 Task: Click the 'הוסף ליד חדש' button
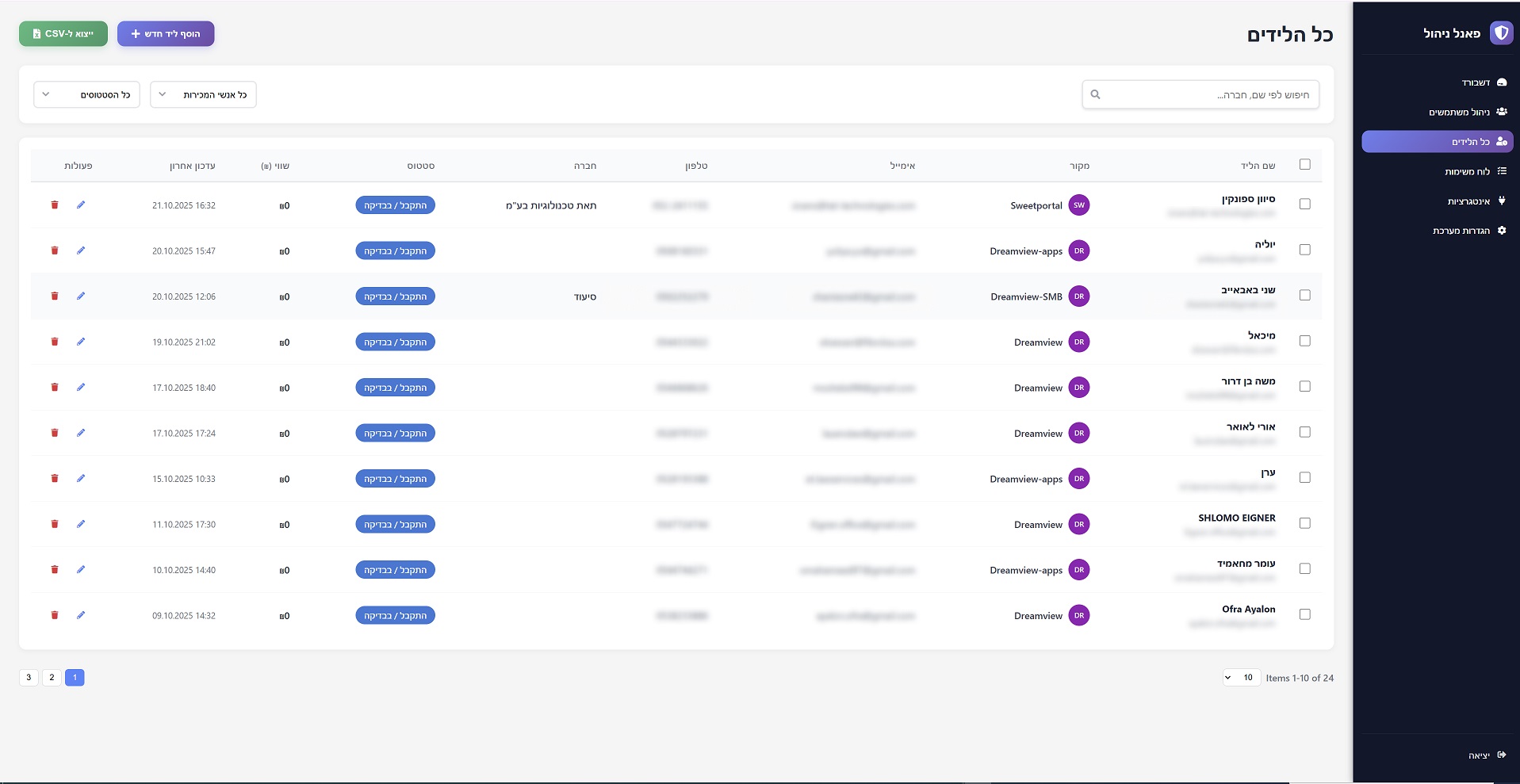pyautogui.click(x=166, y=34)
